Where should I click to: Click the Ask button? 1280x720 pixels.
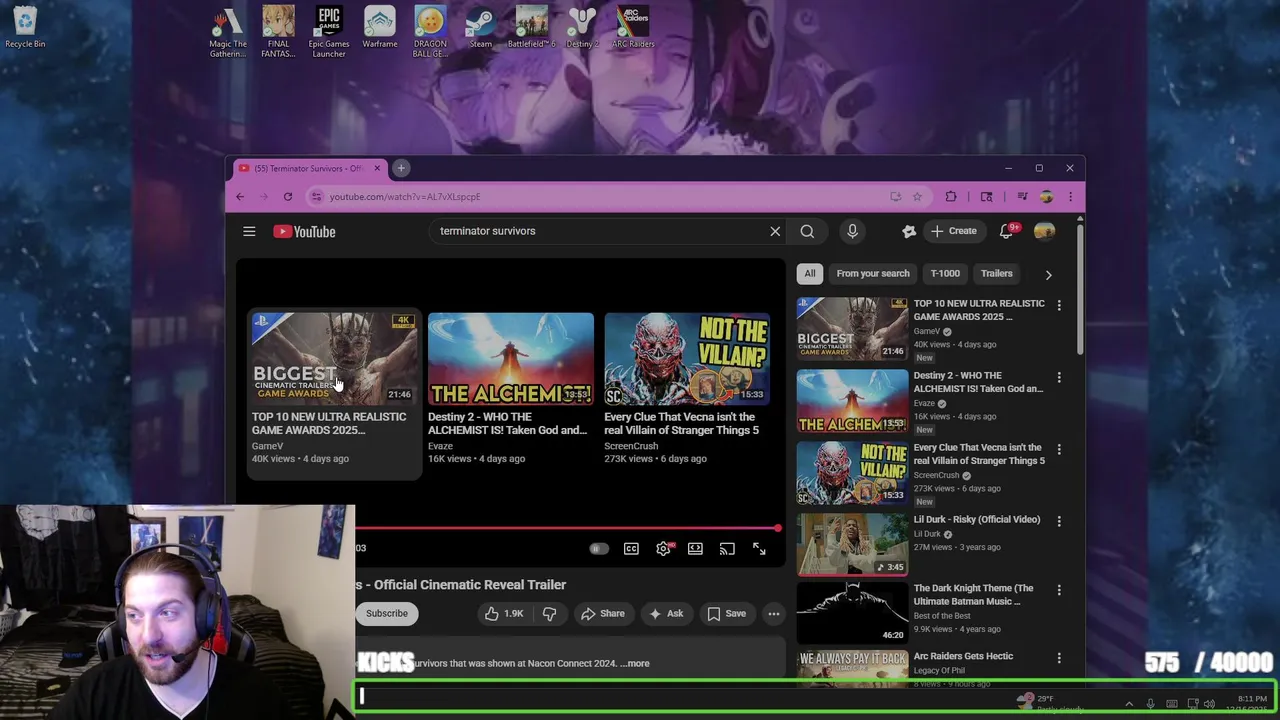click(666, 613)
